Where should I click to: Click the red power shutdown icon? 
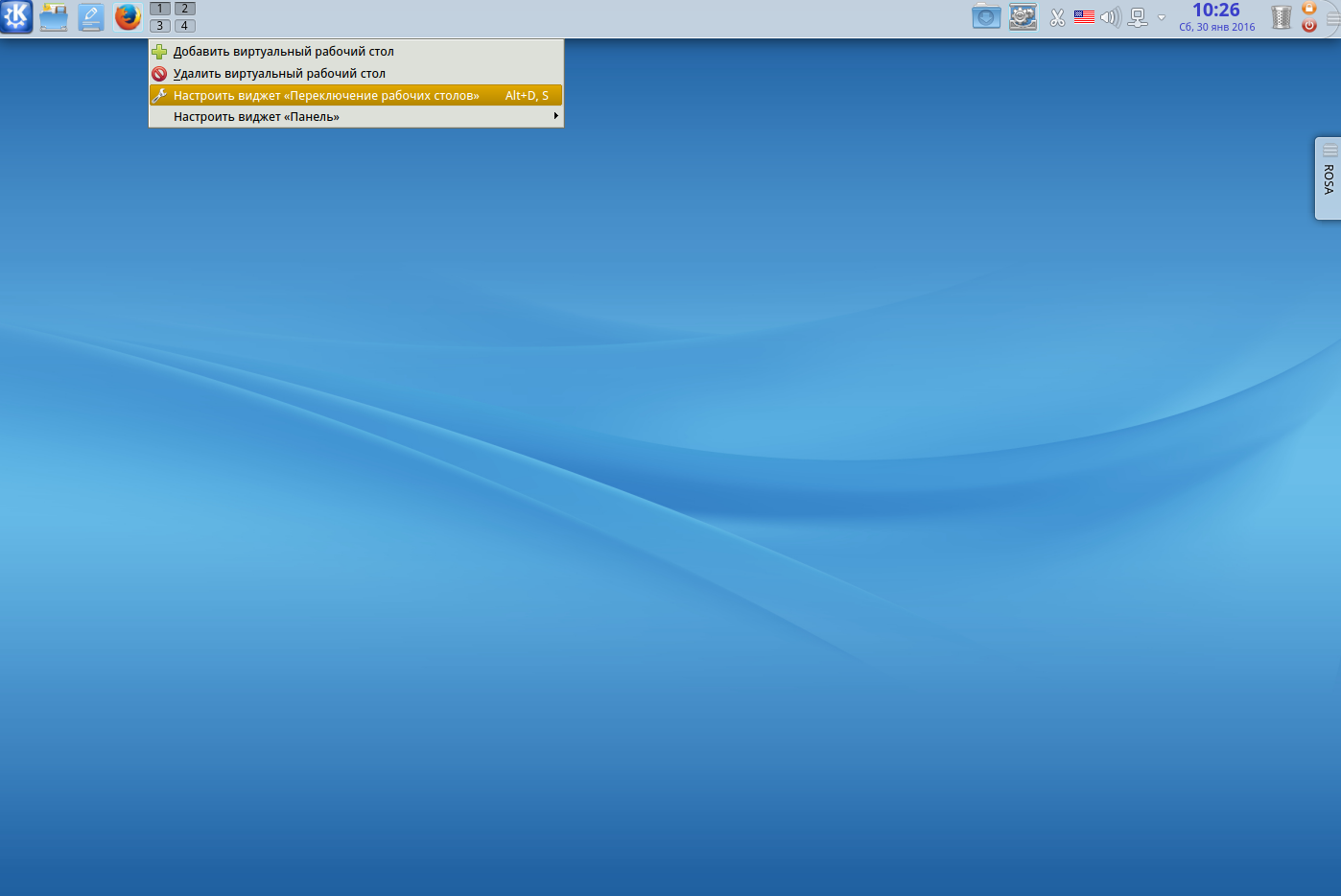(x=1309, y=26)
